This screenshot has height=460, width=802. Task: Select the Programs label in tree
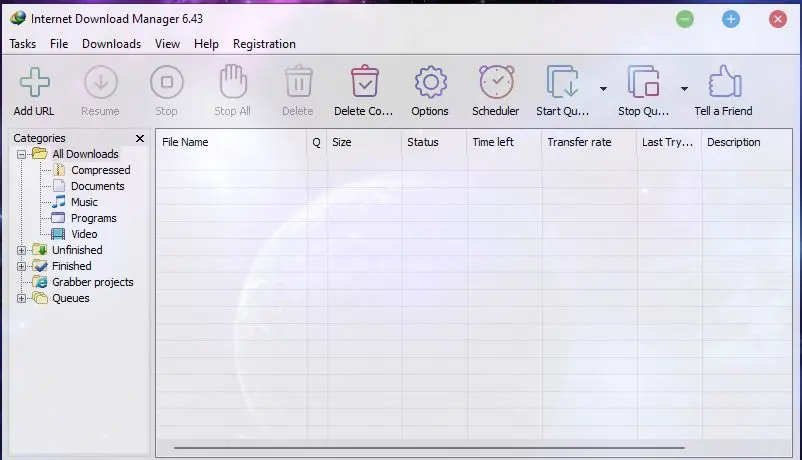pos(94,218)
